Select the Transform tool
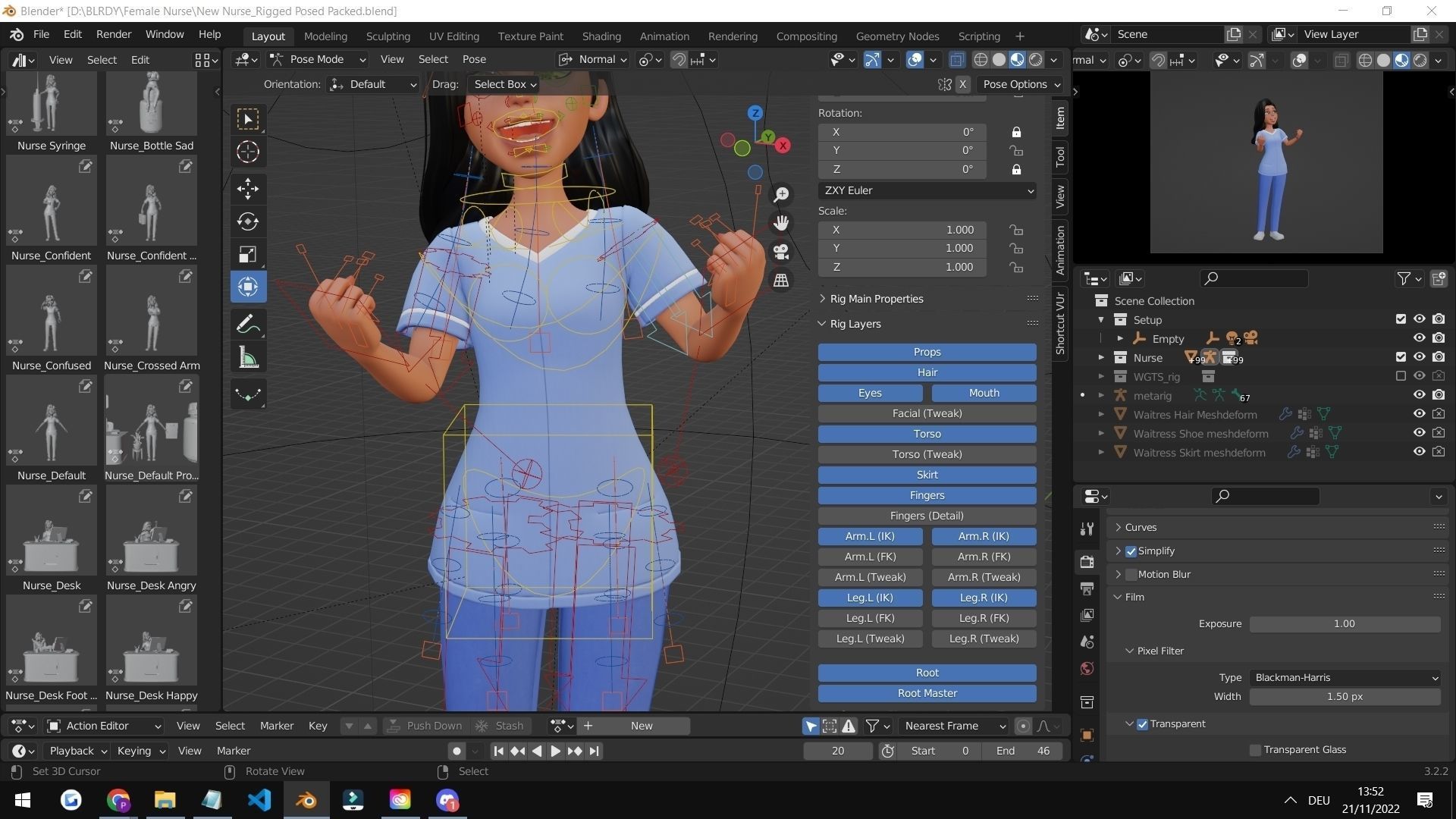The height and width of the screenshot is (819, 1456). 248,287
